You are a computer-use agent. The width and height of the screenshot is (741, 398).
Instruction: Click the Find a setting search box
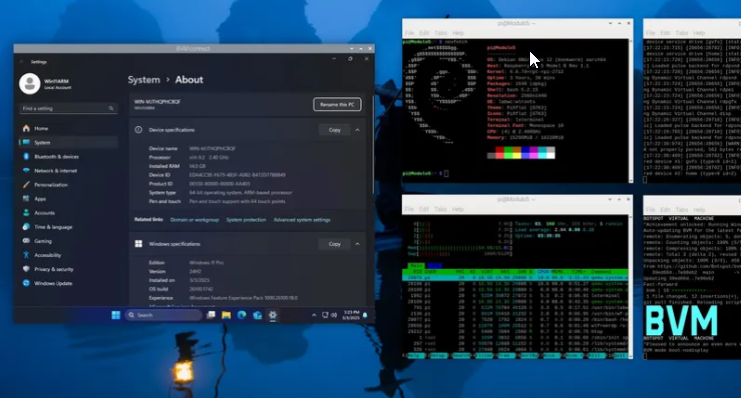click(68, 108)
